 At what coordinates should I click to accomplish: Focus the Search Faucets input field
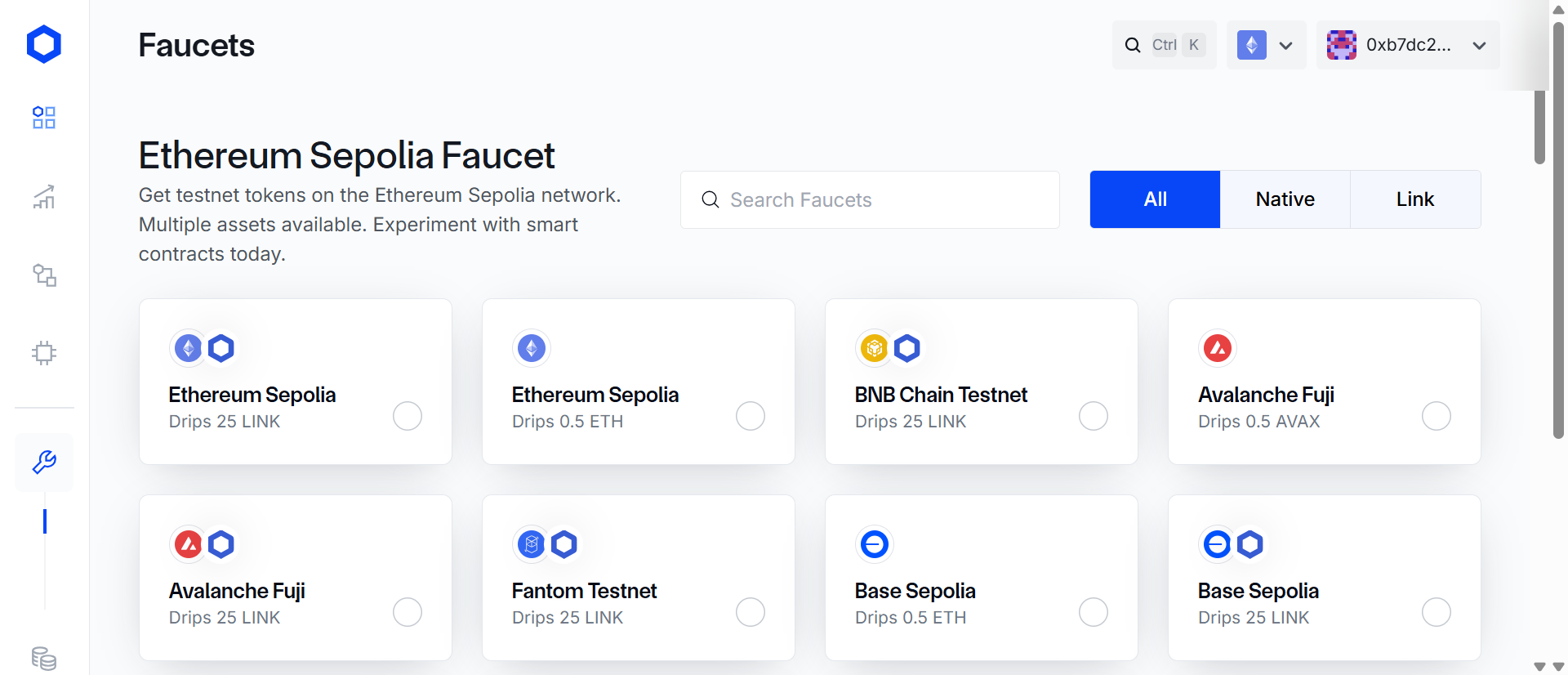[x=871, y=200]
